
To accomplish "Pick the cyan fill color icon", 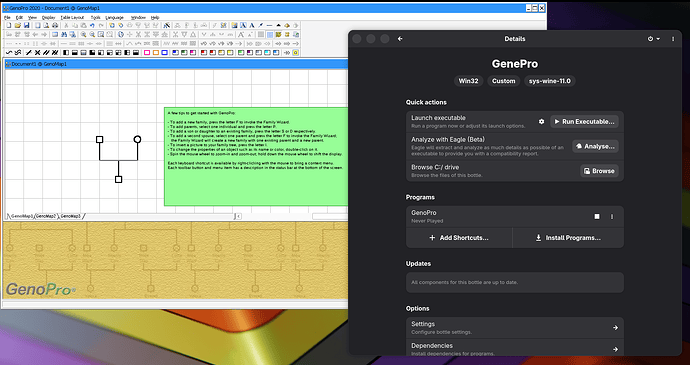I will click(x=267, y=52).
